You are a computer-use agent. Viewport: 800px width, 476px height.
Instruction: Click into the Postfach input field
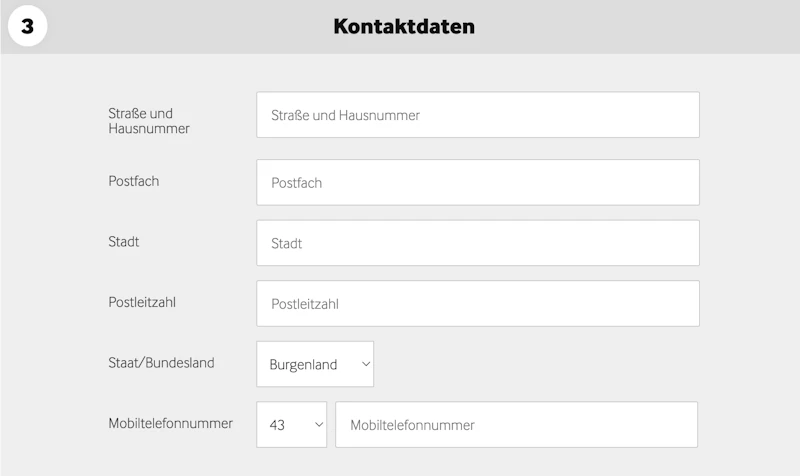tap(477, 183)
